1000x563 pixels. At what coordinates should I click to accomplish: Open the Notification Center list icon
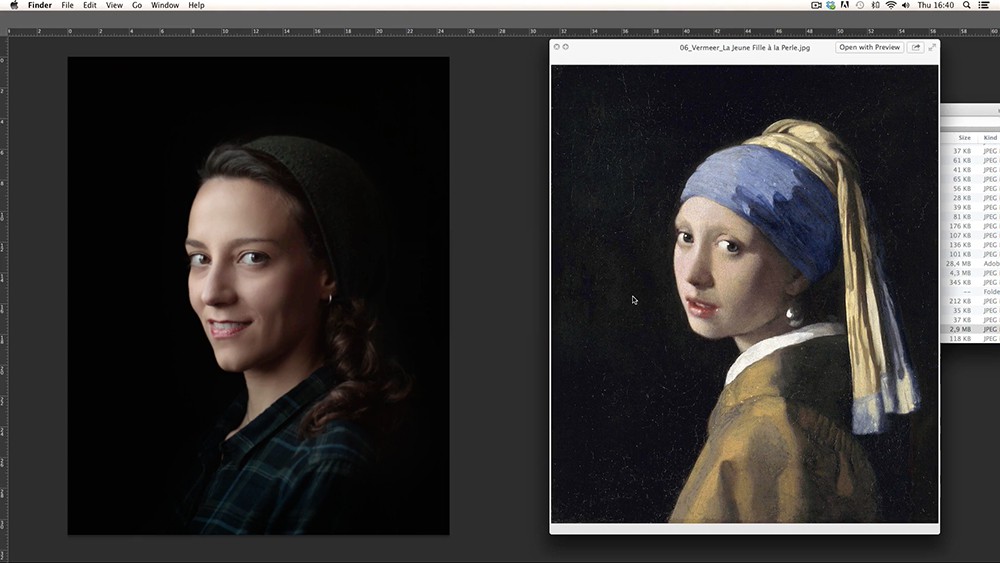[x=984, y=5]
